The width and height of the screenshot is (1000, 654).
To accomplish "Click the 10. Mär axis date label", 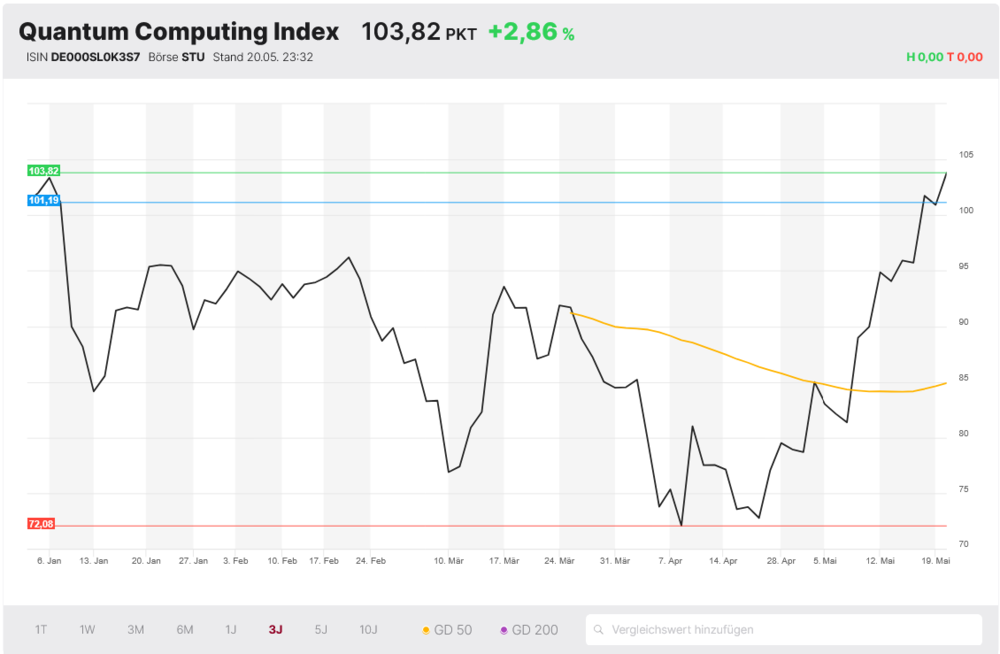I will point(448,561).
